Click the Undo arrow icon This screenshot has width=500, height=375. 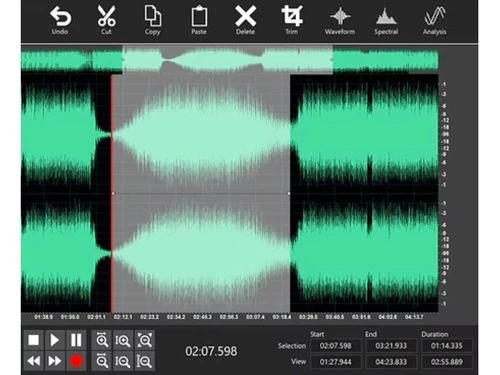click(x=60, y=17)
